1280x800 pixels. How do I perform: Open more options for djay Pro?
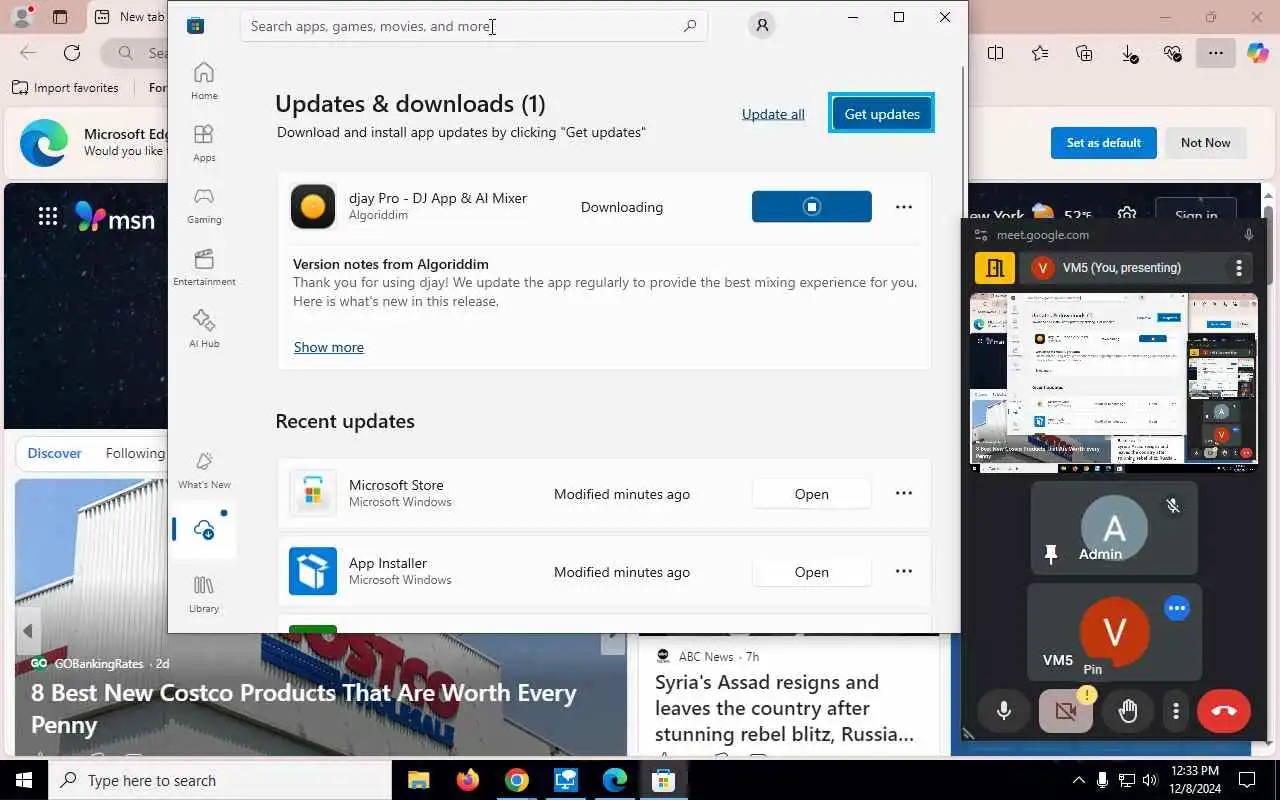(x=904, y=207)
